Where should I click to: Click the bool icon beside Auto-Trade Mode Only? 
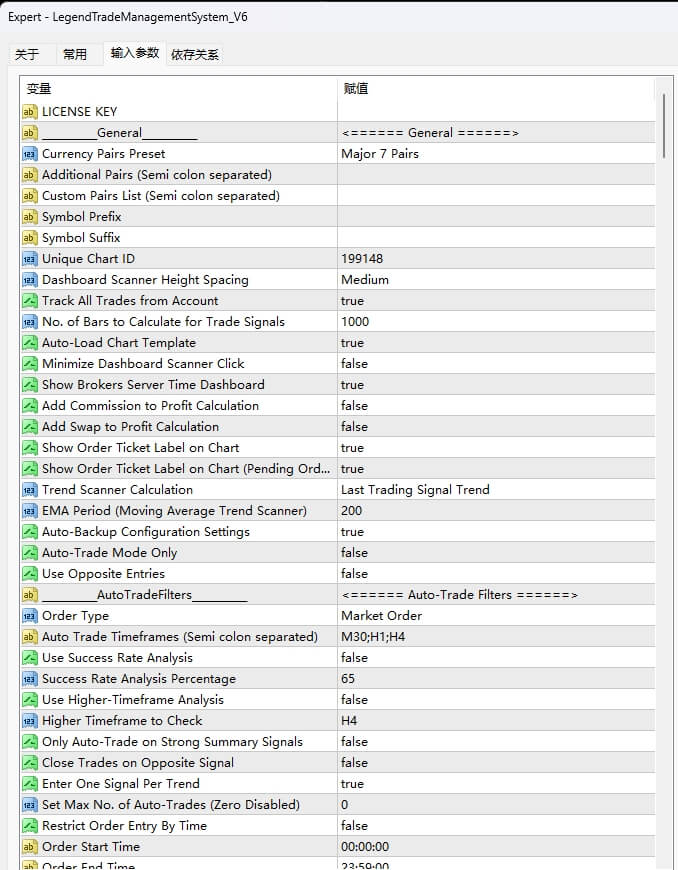(29, 553)
